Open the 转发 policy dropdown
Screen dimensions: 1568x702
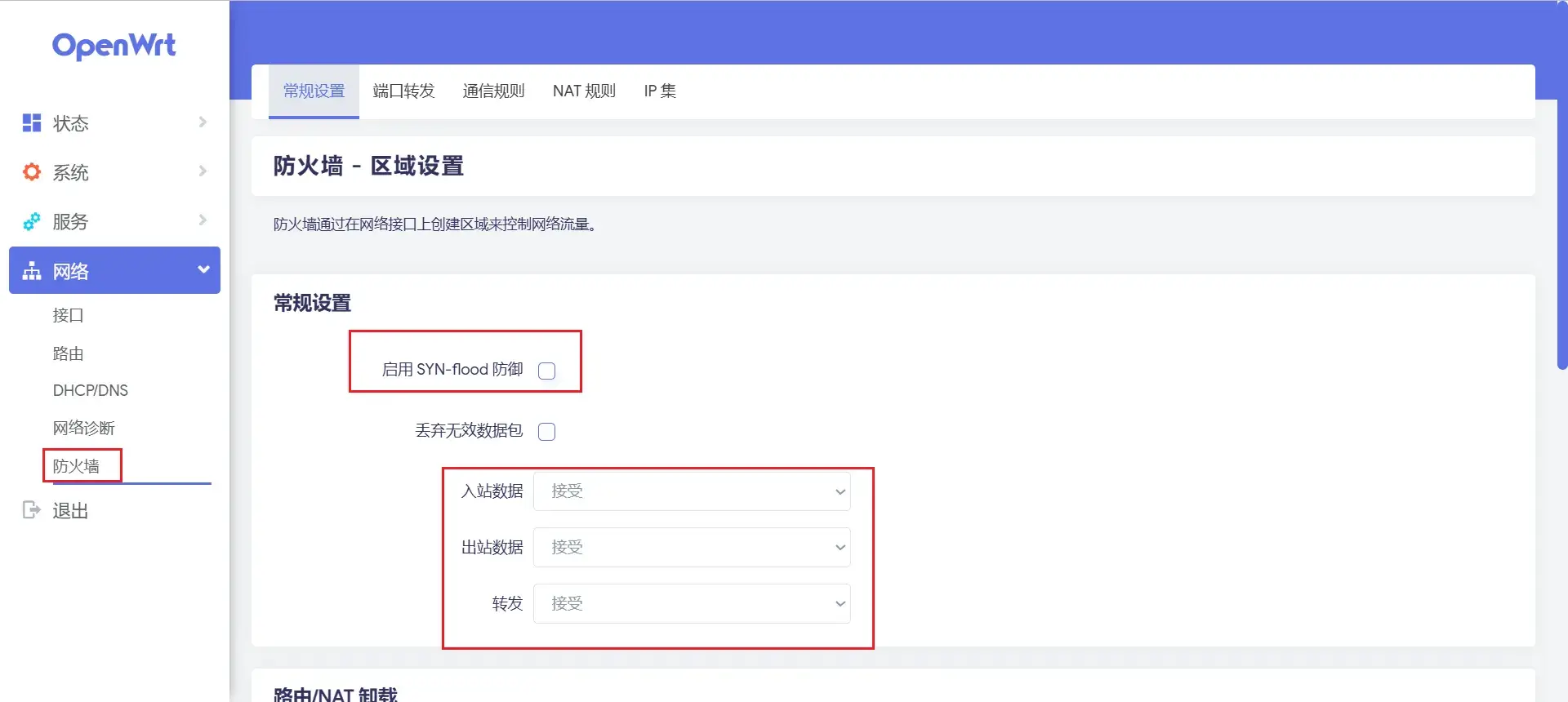click(692, 604)
